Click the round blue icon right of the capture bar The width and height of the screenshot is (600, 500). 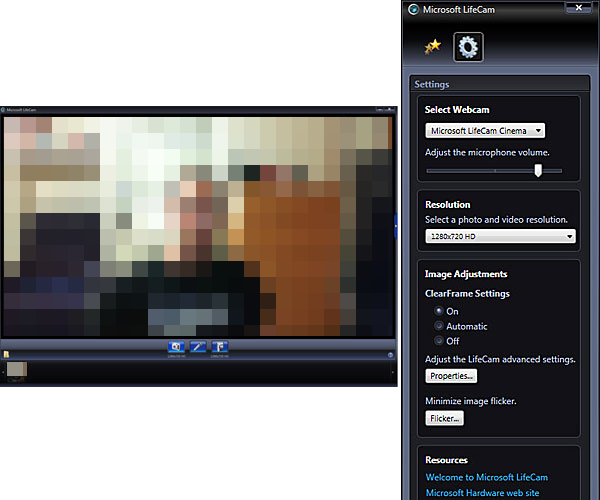point(390,355)
